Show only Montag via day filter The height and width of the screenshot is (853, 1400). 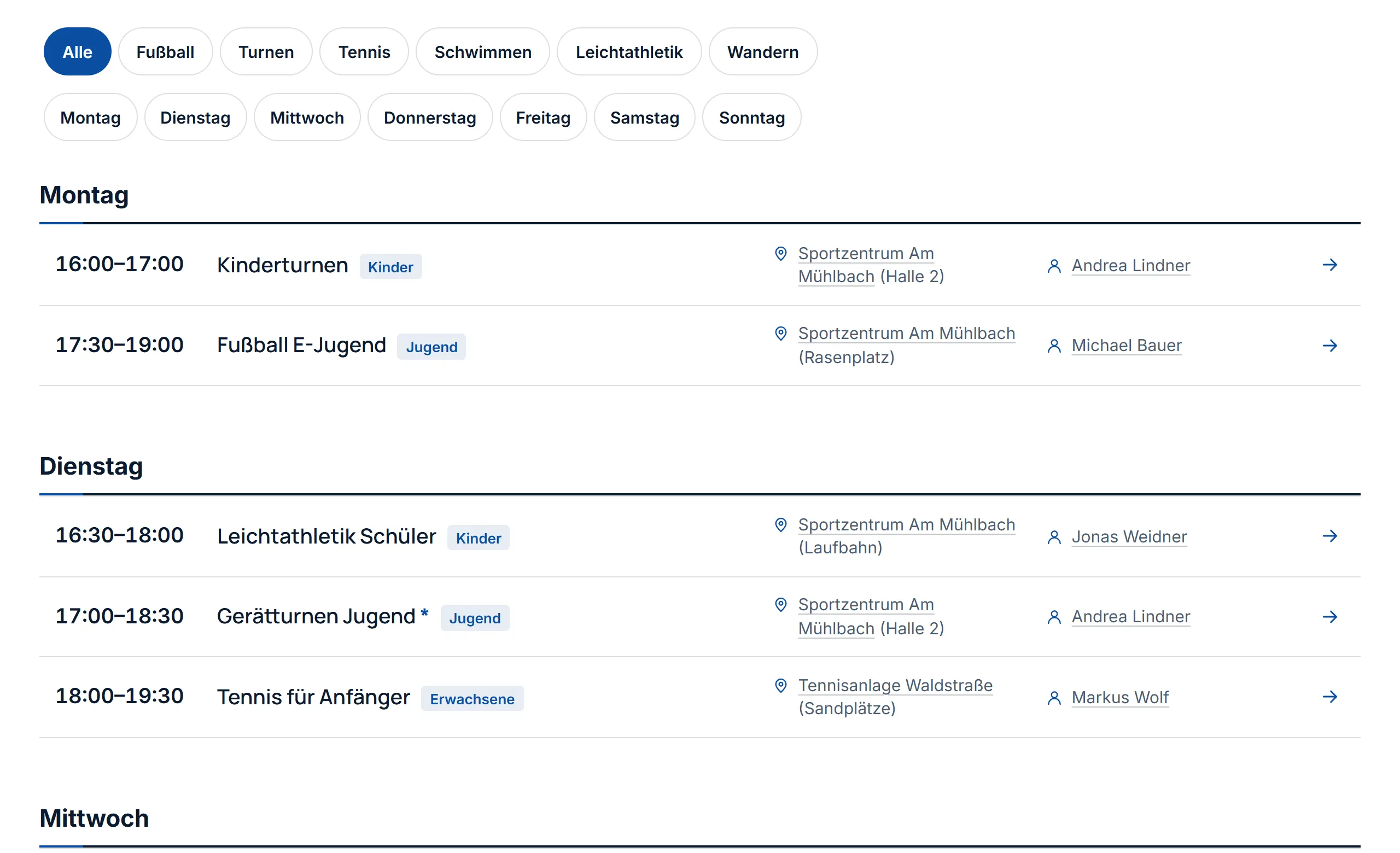tap(90, 118)
